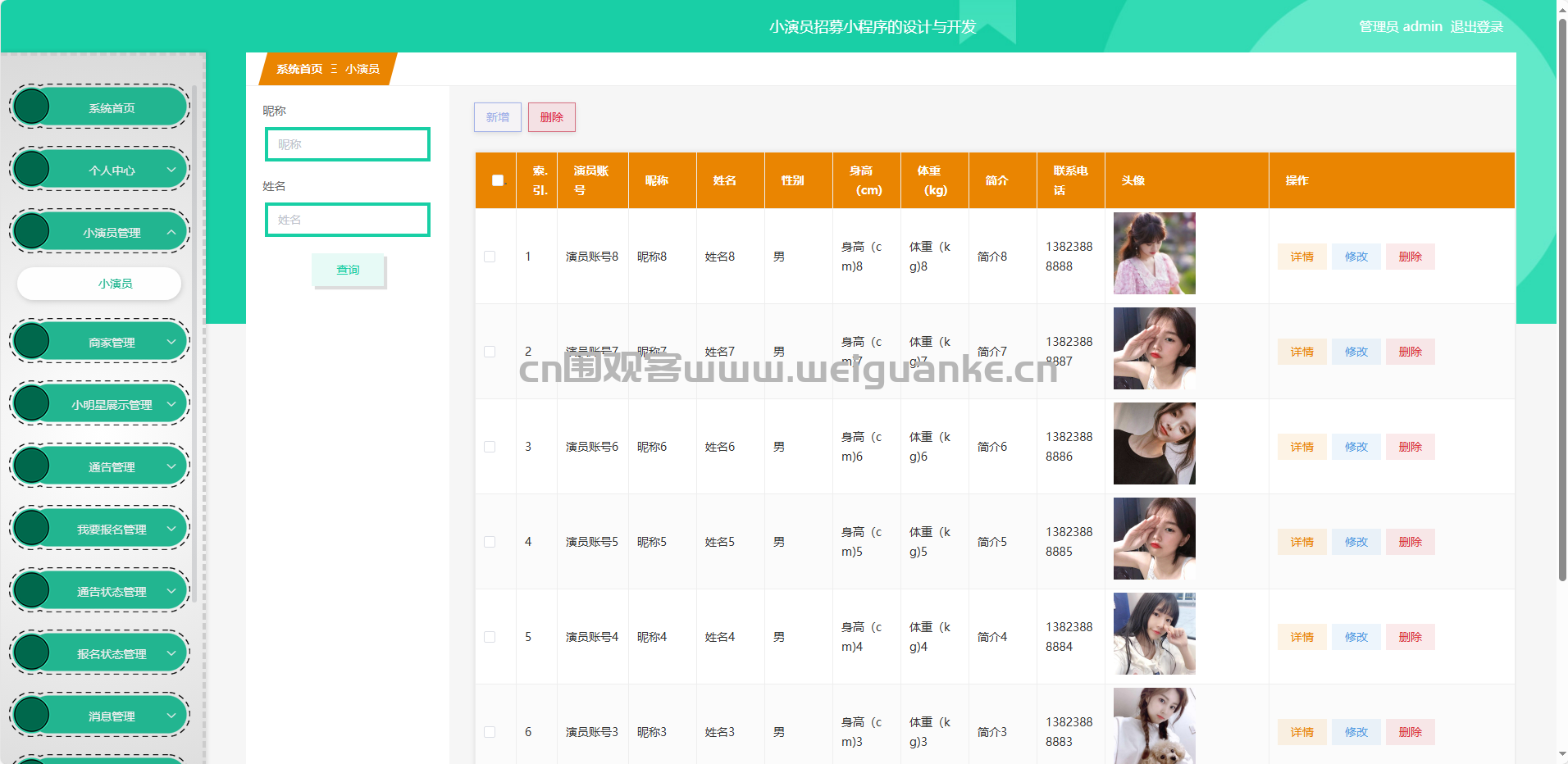Click the phone number 13823888884 cell
The height and width of the screenshot is (764, 1568).
coord(1069,637)
